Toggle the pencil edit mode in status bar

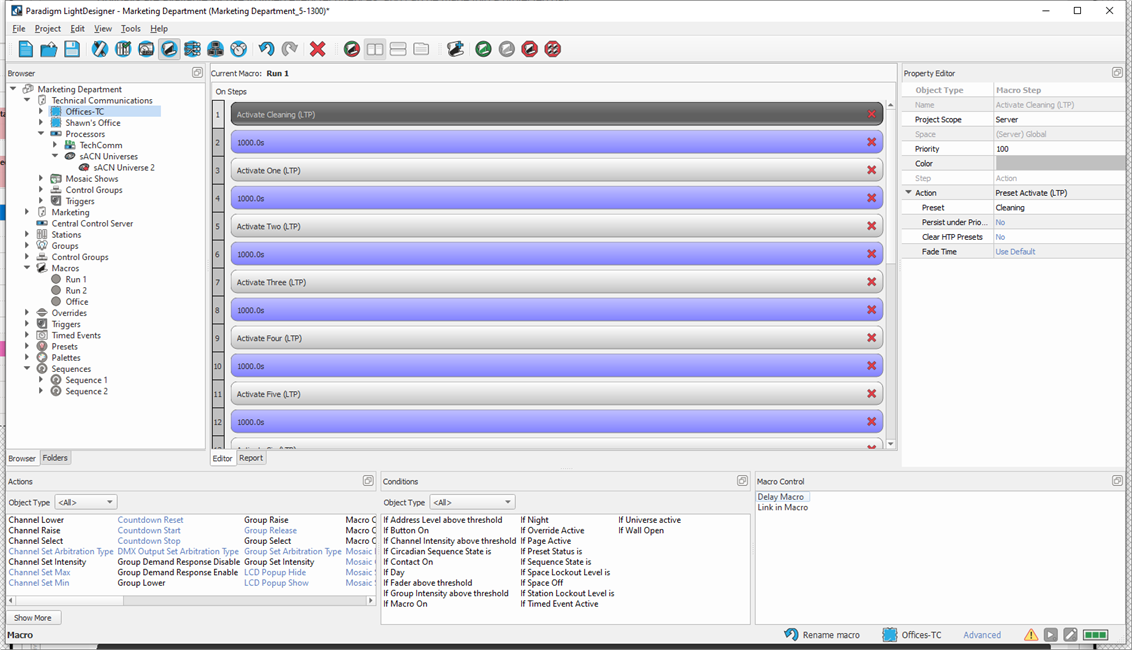(x=1070, y=635)
